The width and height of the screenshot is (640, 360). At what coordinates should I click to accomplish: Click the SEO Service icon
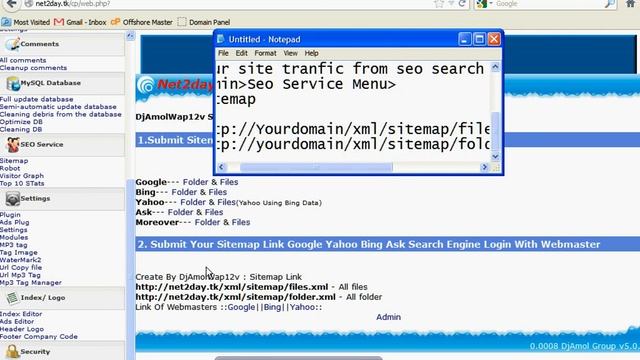(13, 144)
